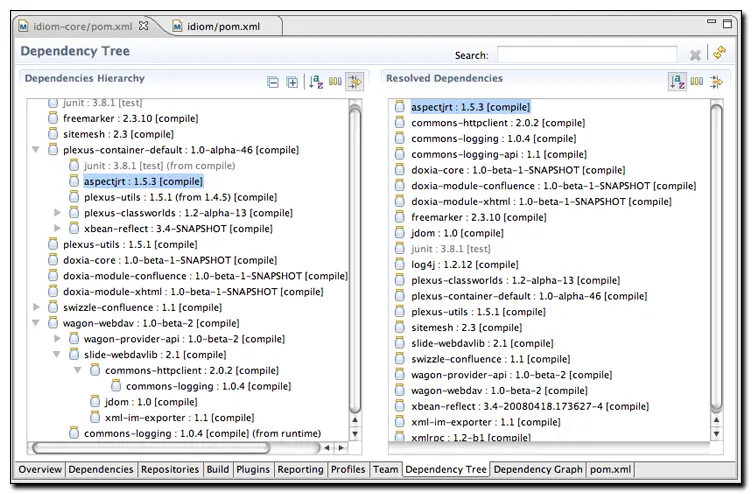Select doxia-module-xhtml in Dependencies Hierarchy
The image size is (752, 494).
[x=193, y=292]
